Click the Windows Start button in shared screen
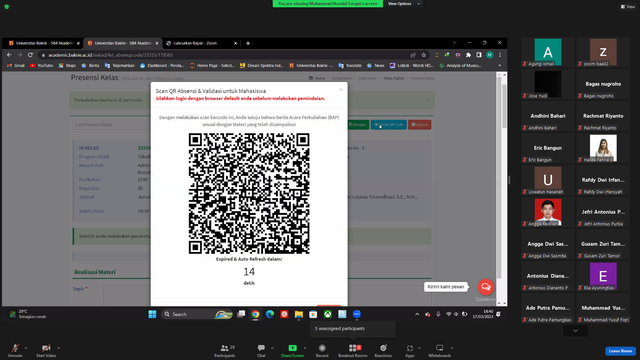Viewport: 640px width, 360px height. pyautogui.click(x=152, y=314)
